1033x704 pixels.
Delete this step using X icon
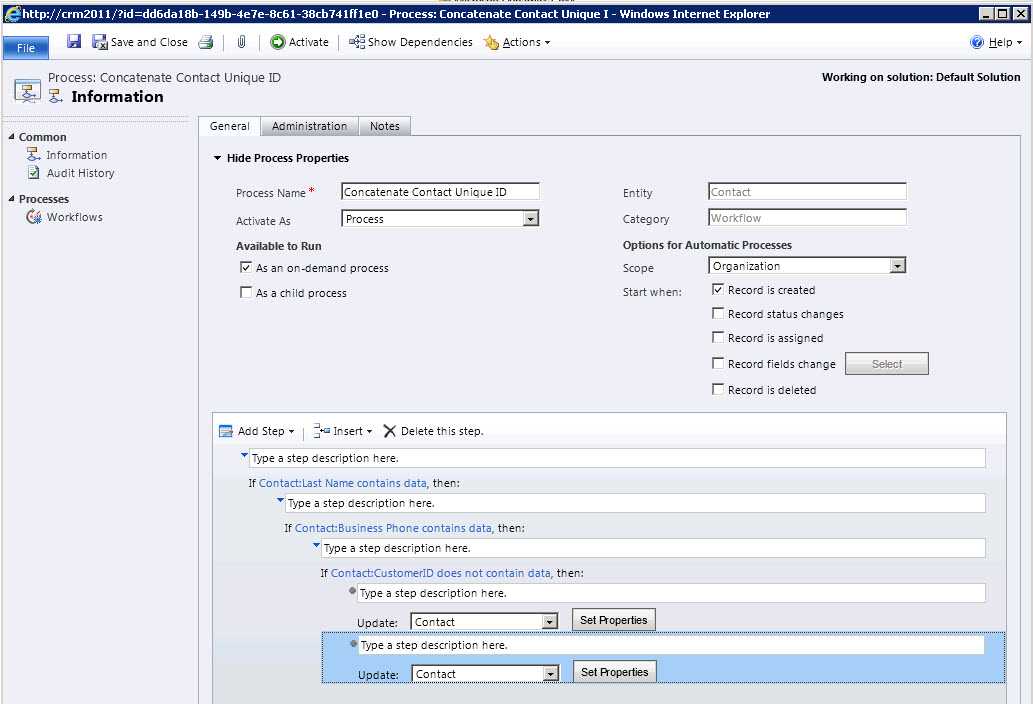(x=390, y=431)
